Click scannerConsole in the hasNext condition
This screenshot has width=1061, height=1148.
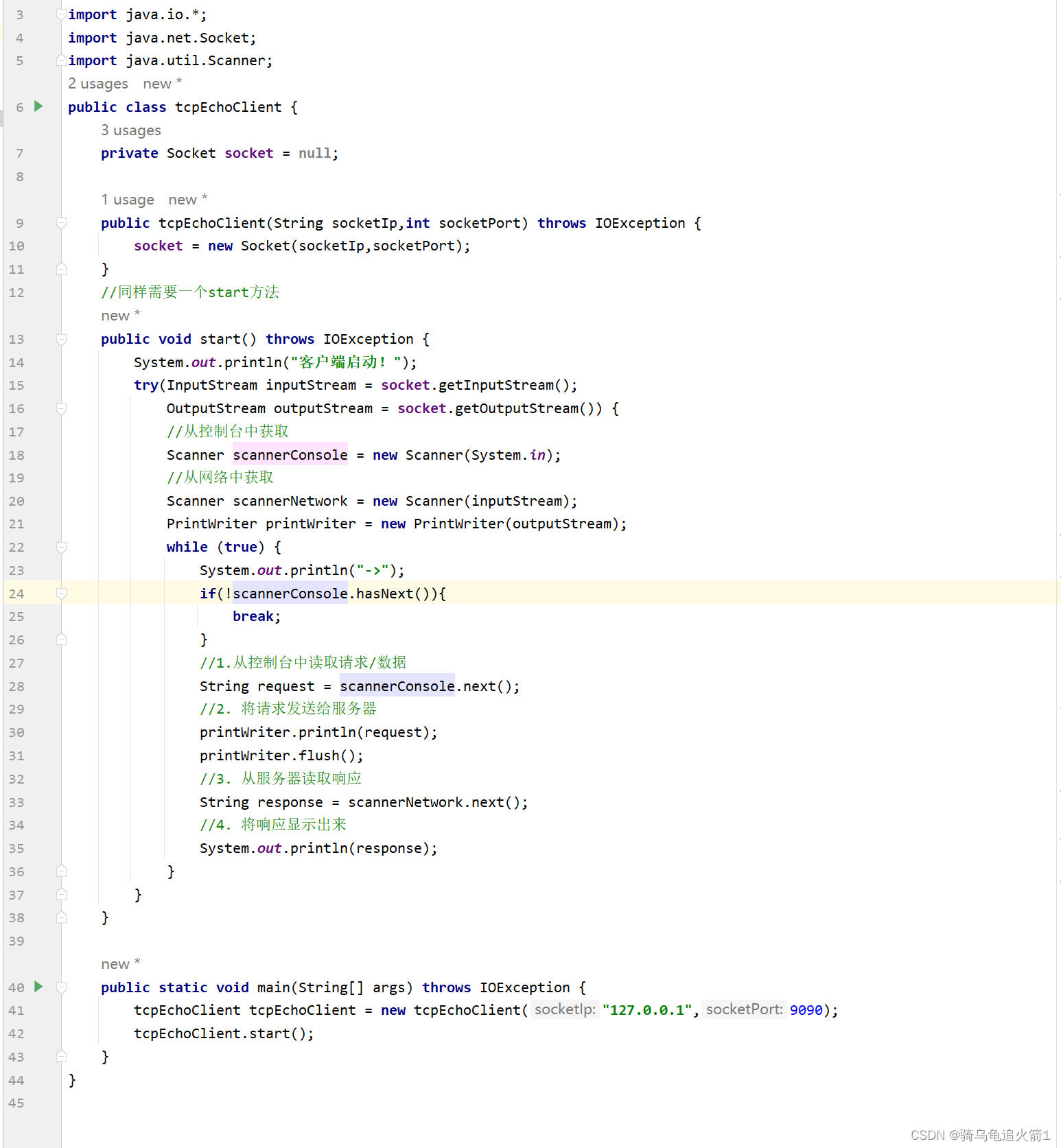coord(290,594)
